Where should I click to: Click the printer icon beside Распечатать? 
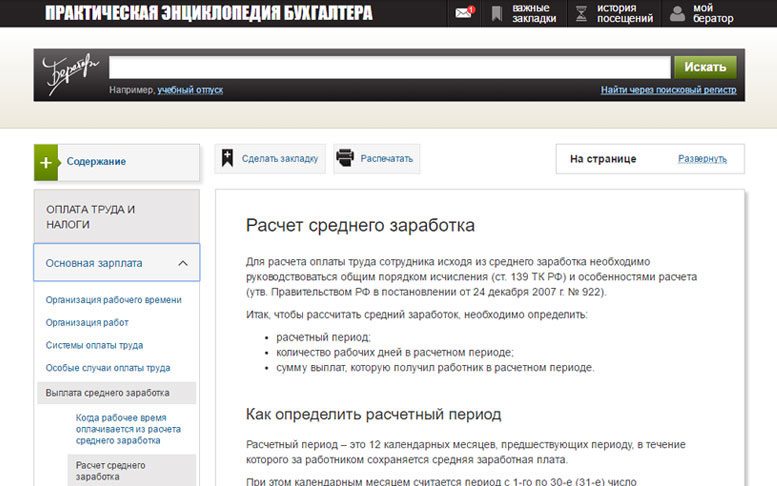345,158
